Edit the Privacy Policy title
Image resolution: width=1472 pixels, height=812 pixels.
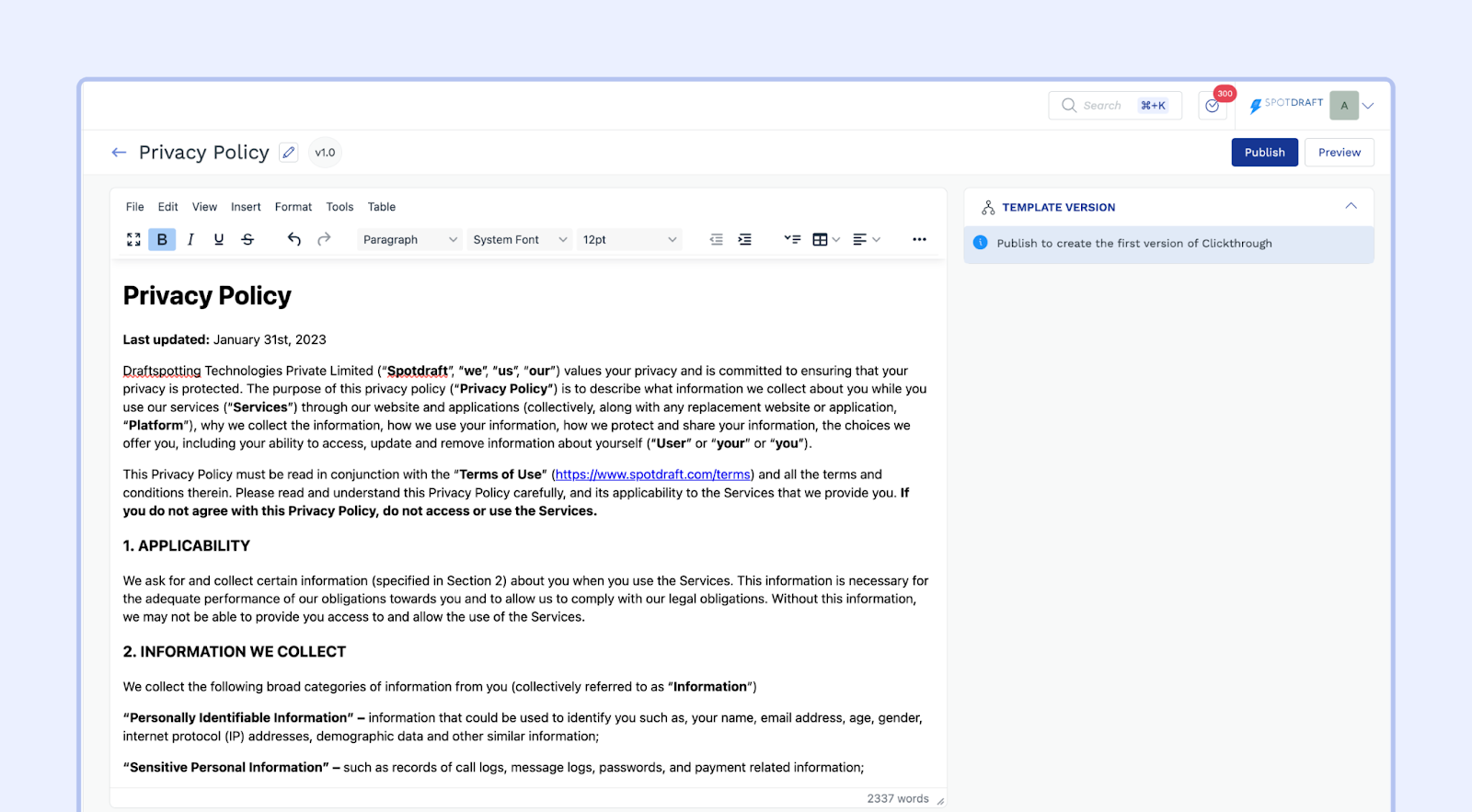289,153
